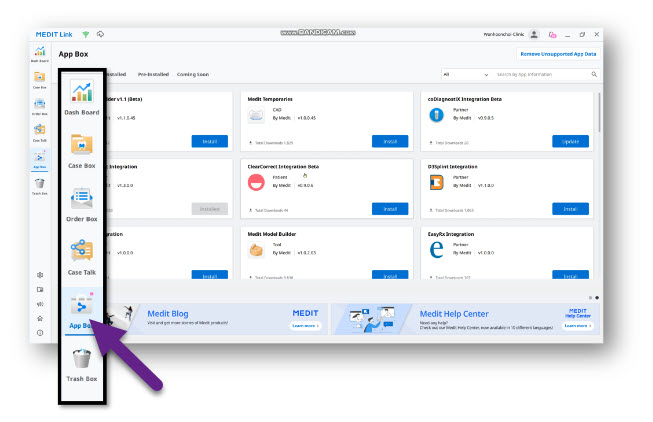Click the D3Splint Integration title
This screenshot has height=422, width=653.
point(452,167)
